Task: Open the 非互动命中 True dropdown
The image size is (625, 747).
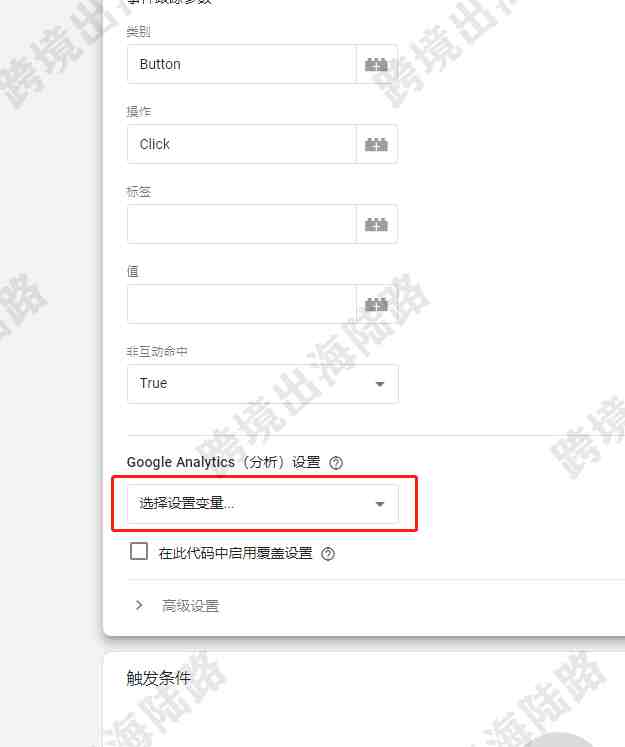Action: pyautogui.click(x=262, y=384)
